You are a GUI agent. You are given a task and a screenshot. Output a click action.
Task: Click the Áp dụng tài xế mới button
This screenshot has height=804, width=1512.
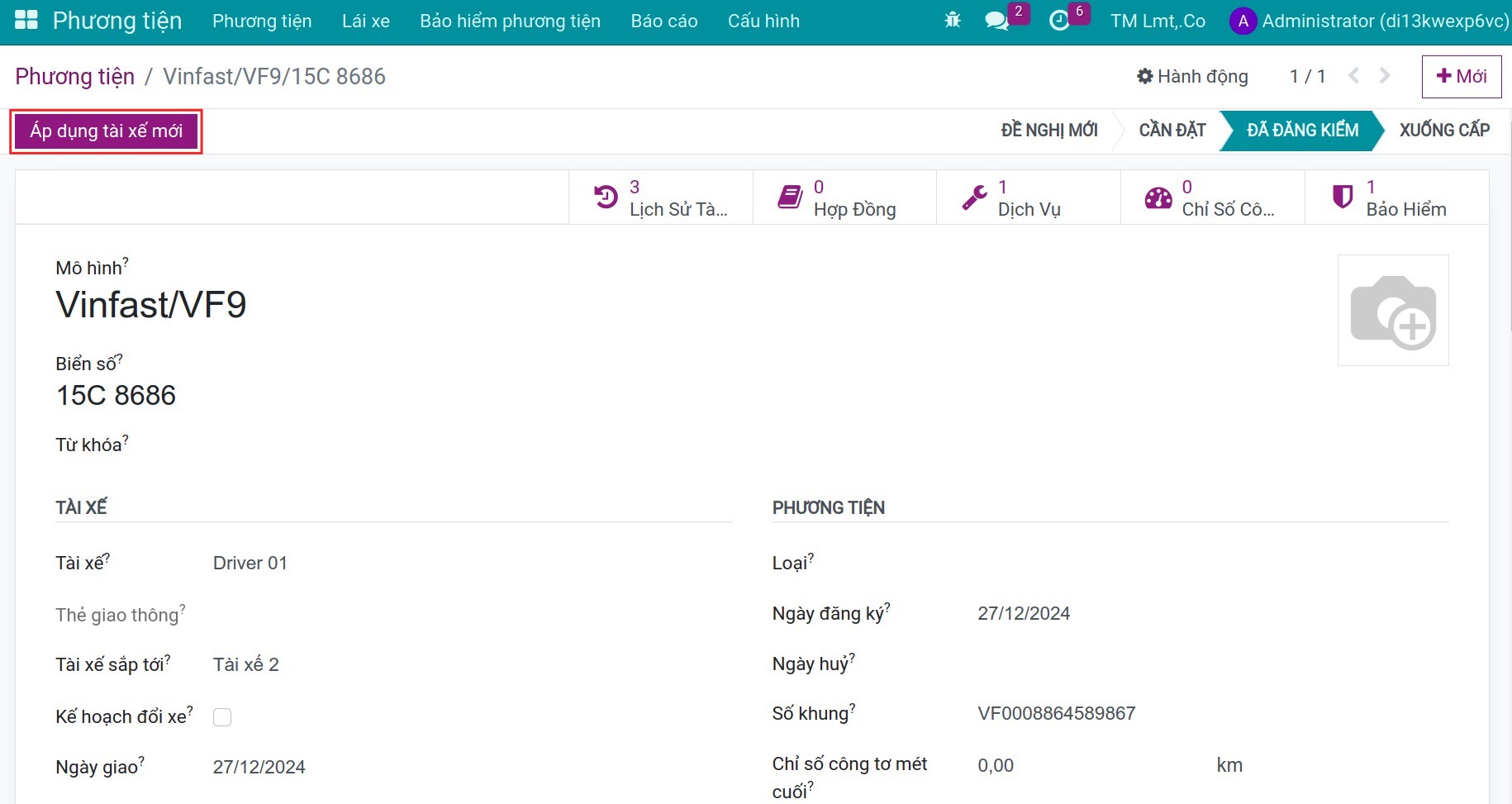tap(107, 131)
